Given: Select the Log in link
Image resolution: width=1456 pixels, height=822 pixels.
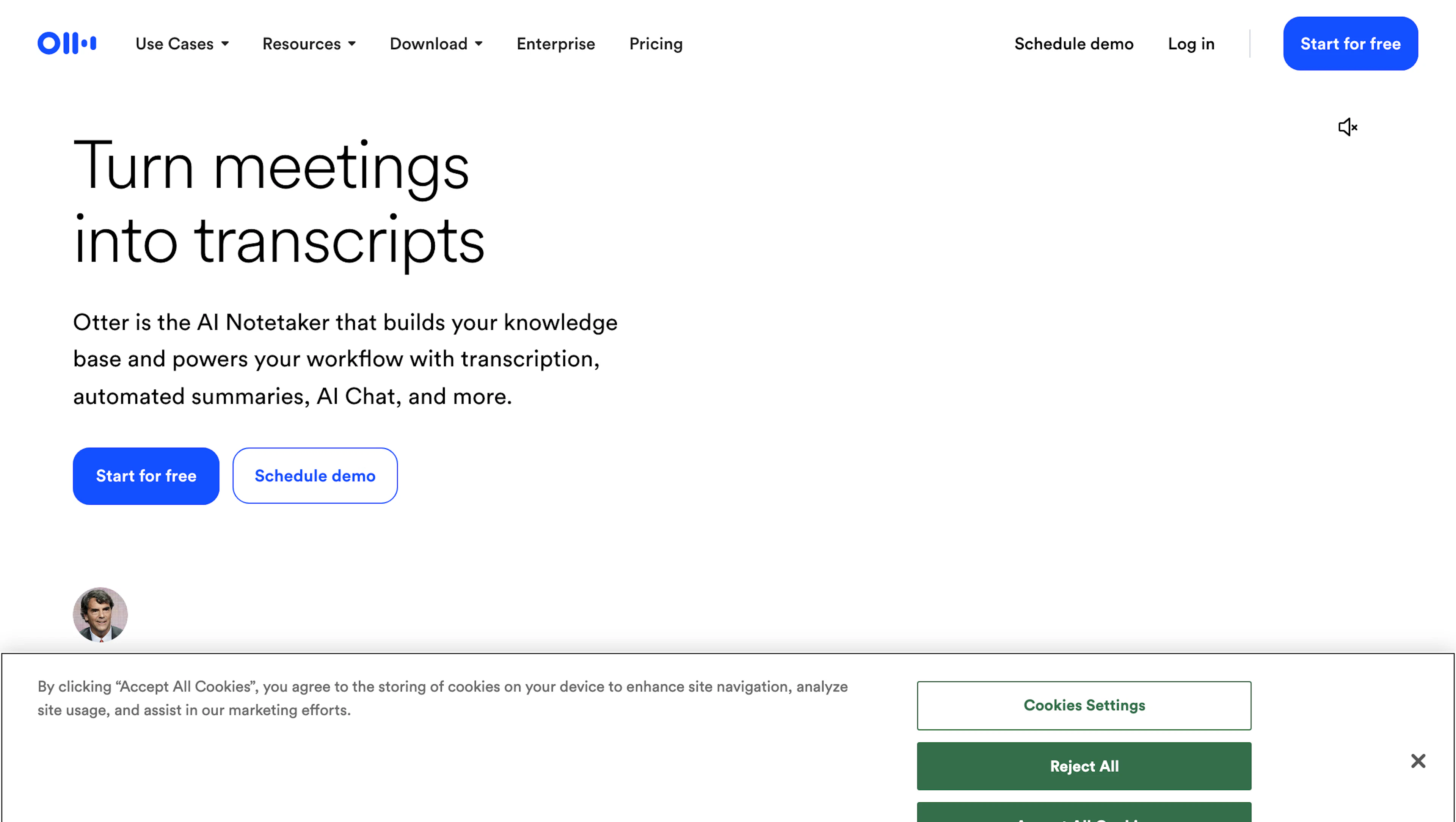Looking at the screenshot, I should coord(1191,44).
